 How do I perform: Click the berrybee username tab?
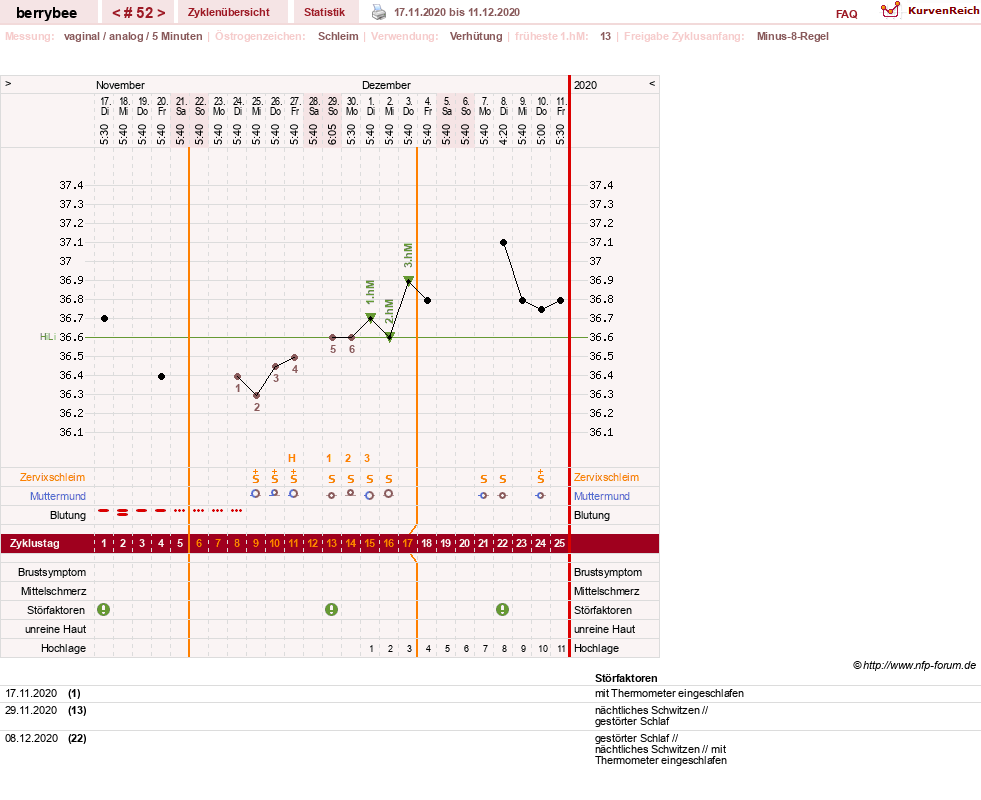(x=47, y=13)
